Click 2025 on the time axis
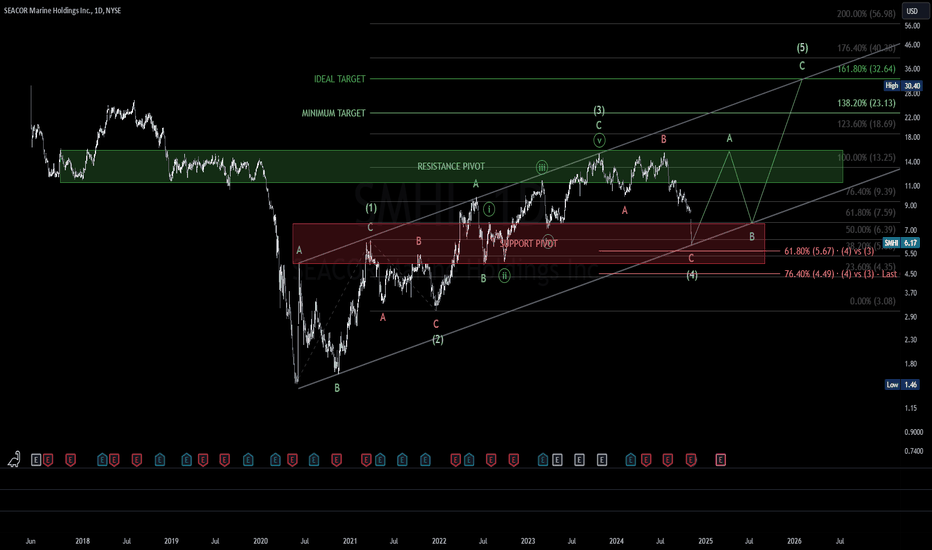Screen dimensions: 932x550 (706, 541)
